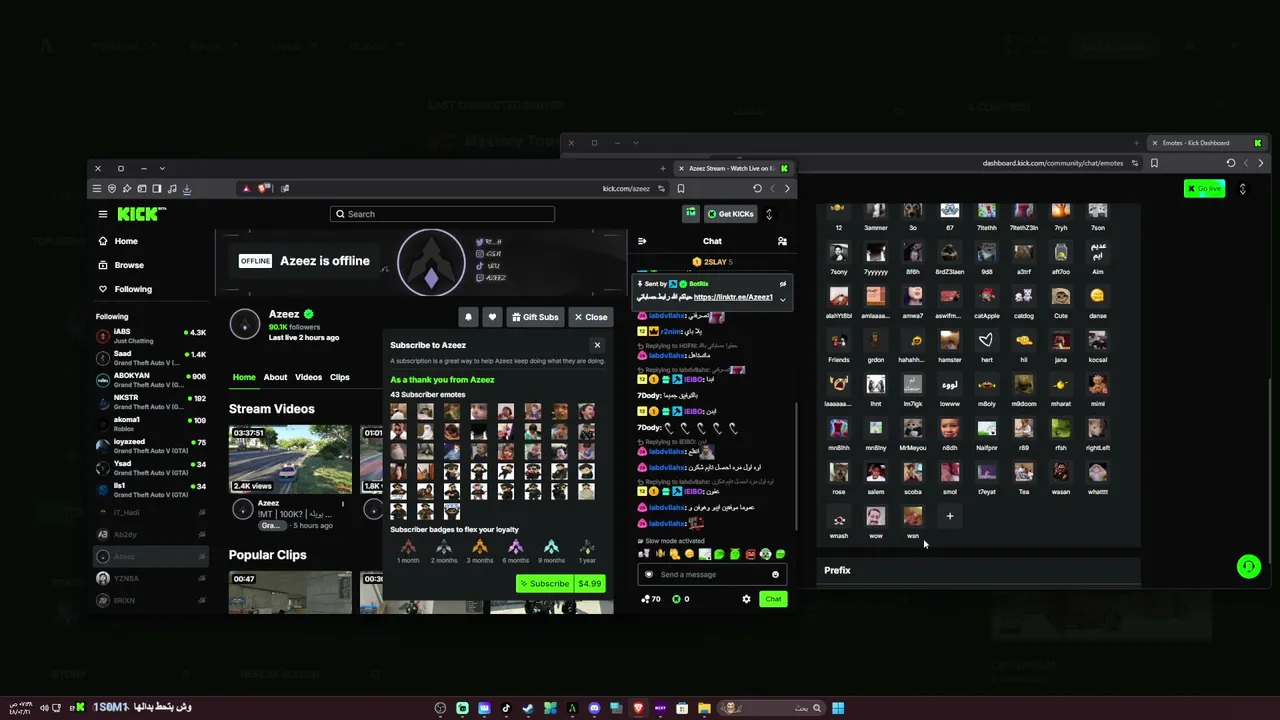
Task: Open the Kick hamburger sidebar menu
Action: [x=102, y=214]
